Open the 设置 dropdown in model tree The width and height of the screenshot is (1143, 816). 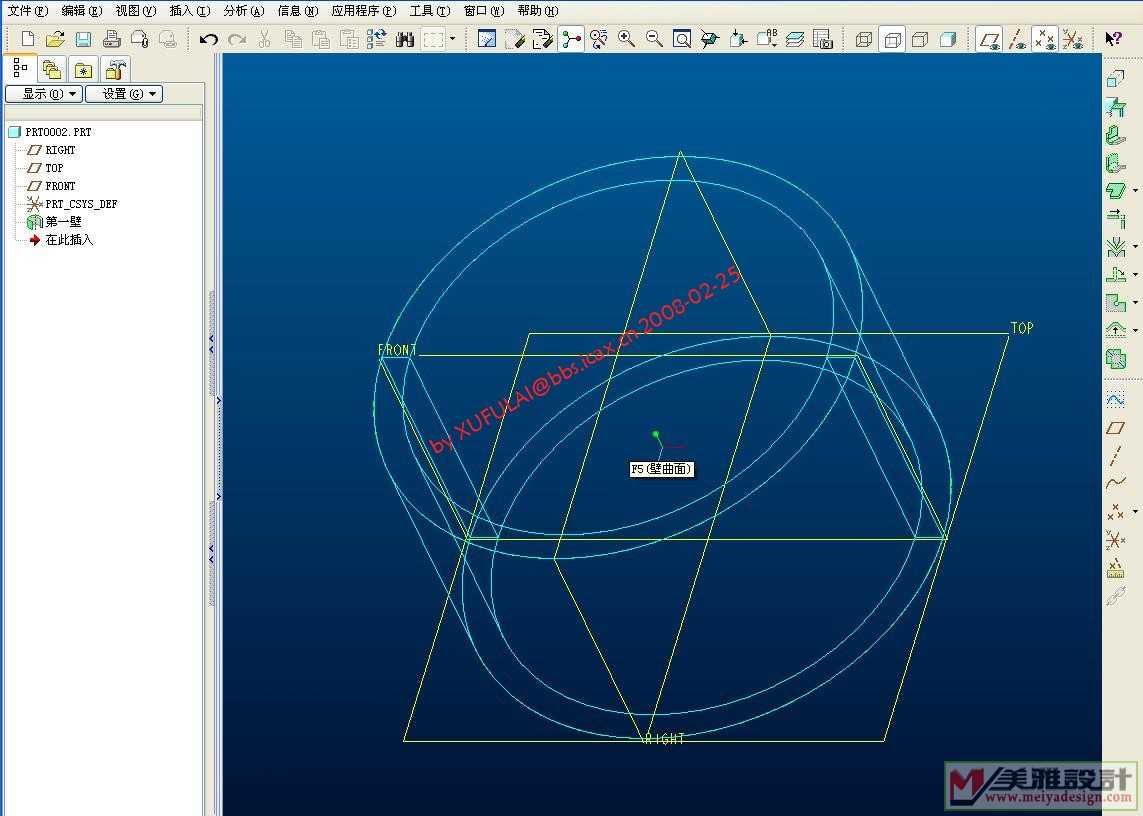tap(123, 94)
